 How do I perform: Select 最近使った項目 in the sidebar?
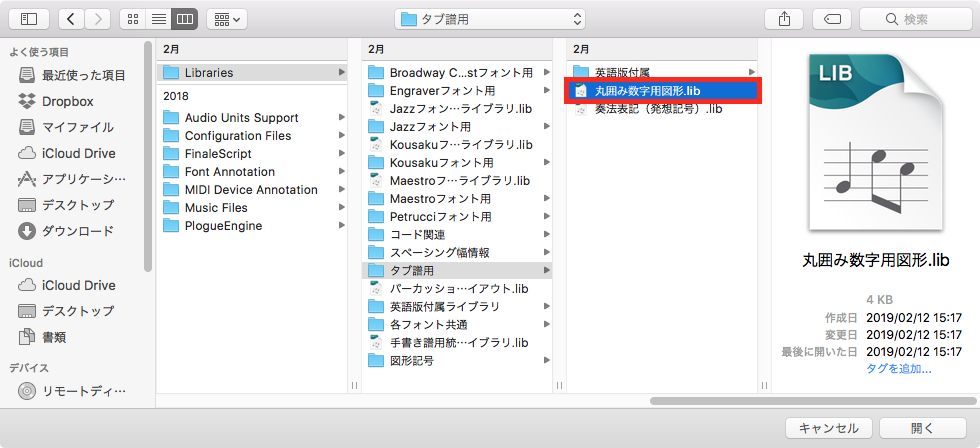click(83, 75)
